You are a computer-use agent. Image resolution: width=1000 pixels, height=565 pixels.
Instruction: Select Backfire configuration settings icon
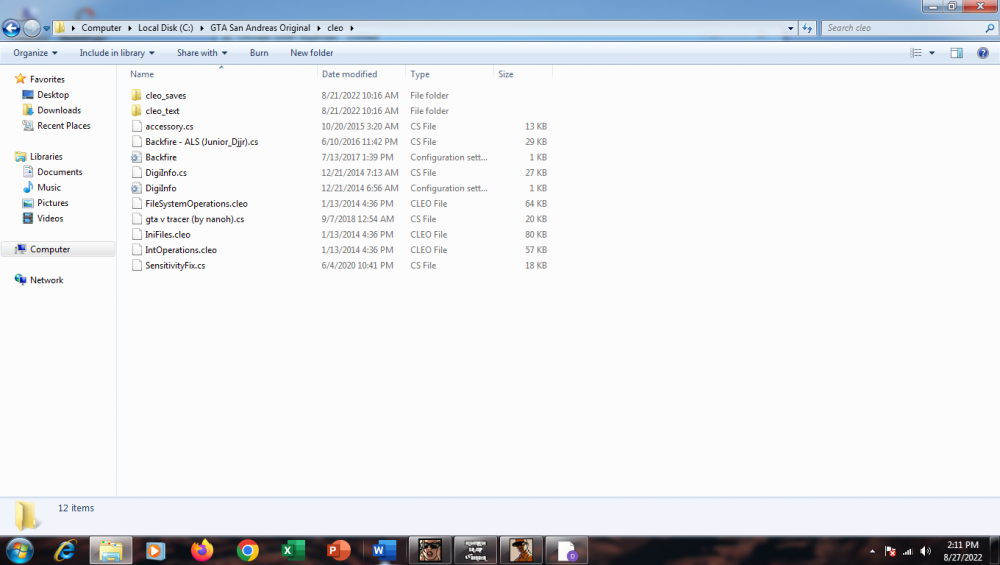[x=136, y=157]
